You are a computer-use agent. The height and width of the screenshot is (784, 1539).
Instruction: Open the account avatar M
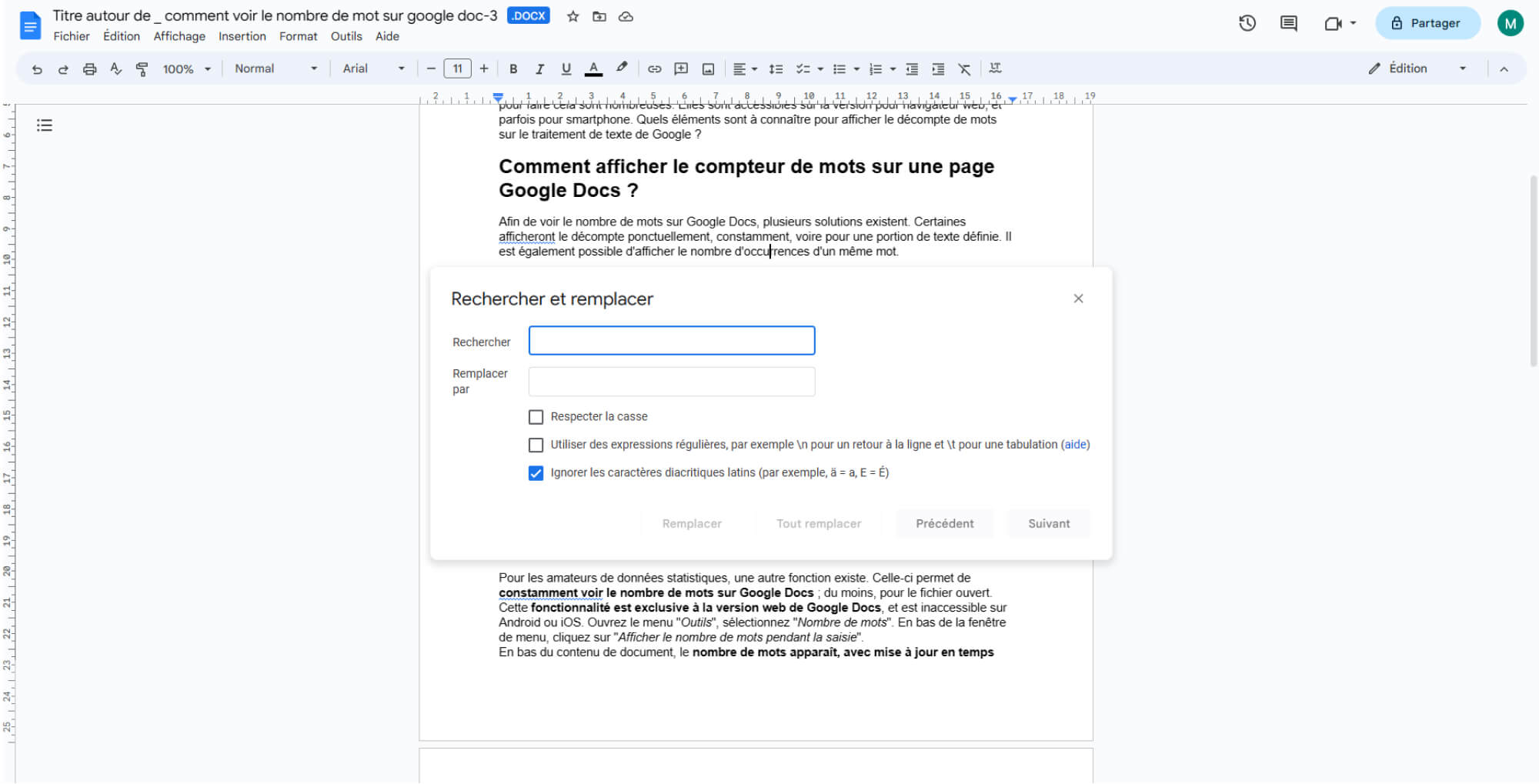1510,23
